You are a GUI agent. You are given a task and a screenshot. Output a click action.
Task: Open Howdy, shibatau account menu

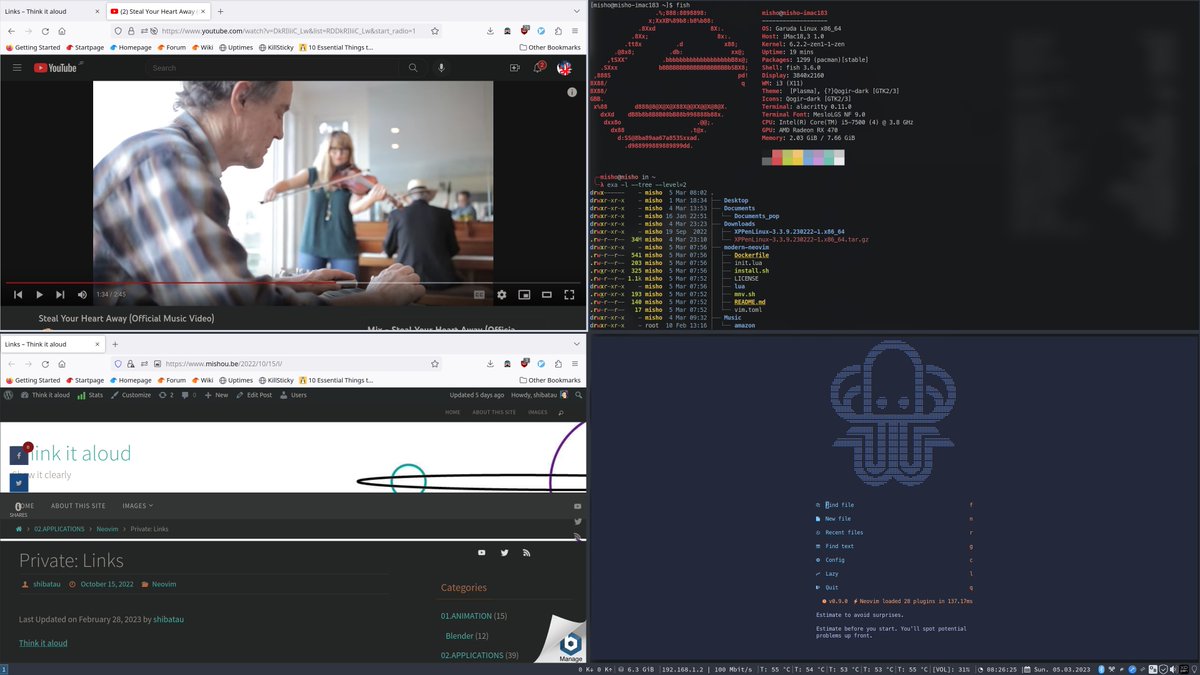[x=539, y=395]
